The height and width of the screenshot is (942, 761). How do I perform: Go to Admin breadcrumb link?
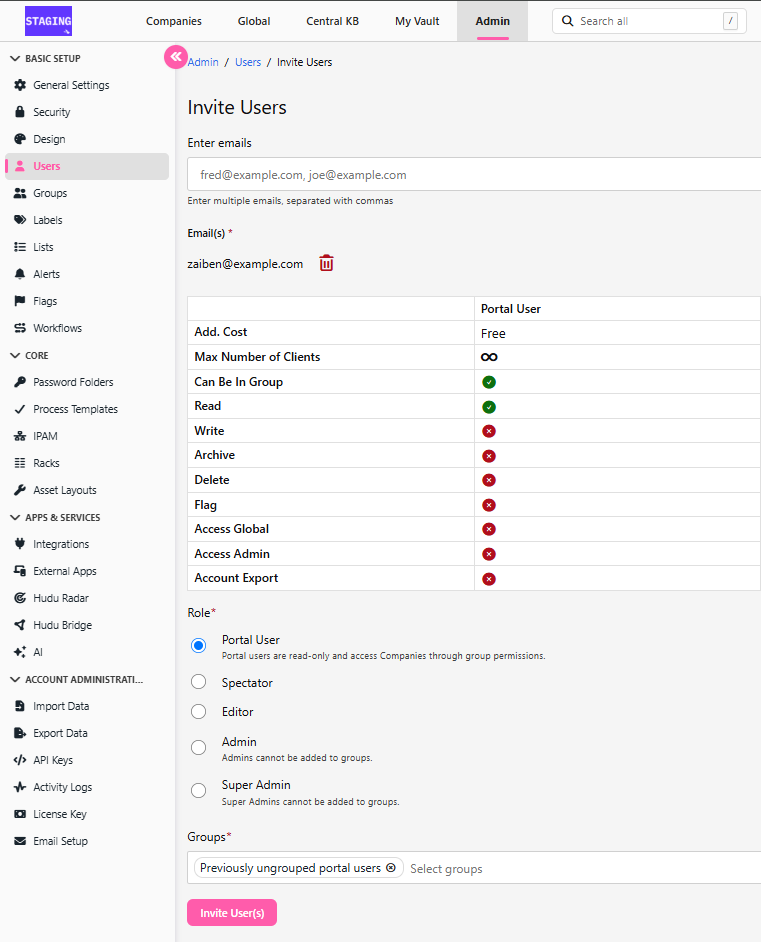(203, 62)
